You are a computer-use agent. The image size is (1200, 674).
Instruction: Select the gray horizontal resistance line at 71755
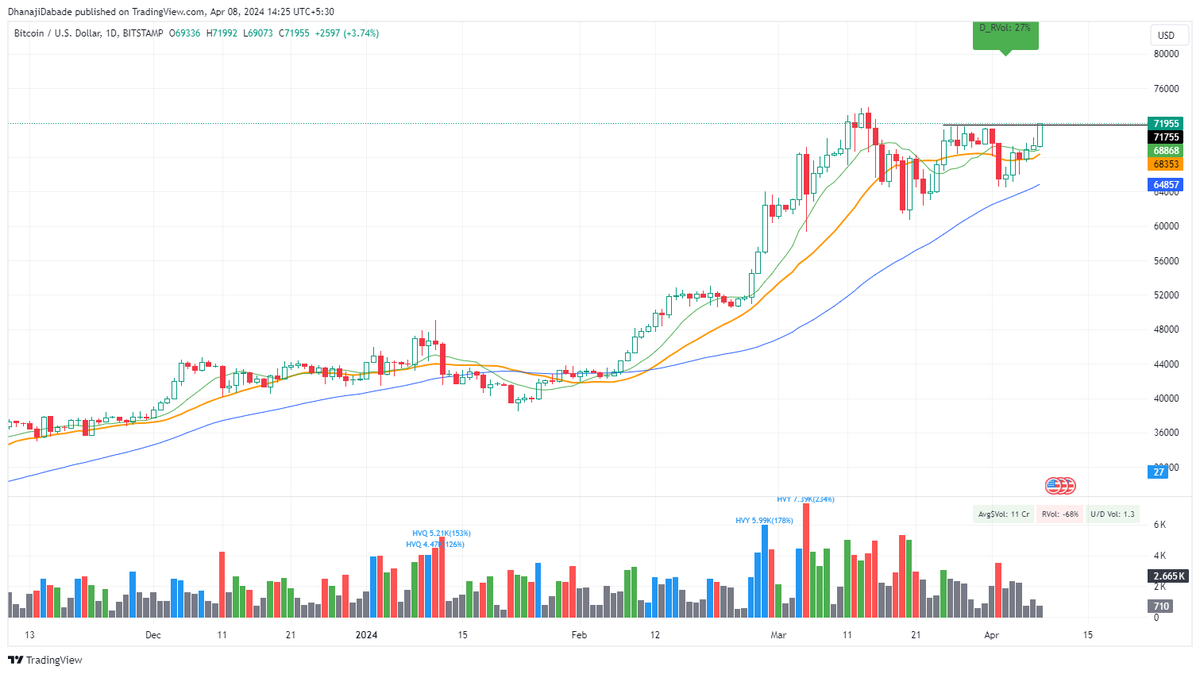click(1044, 125)
